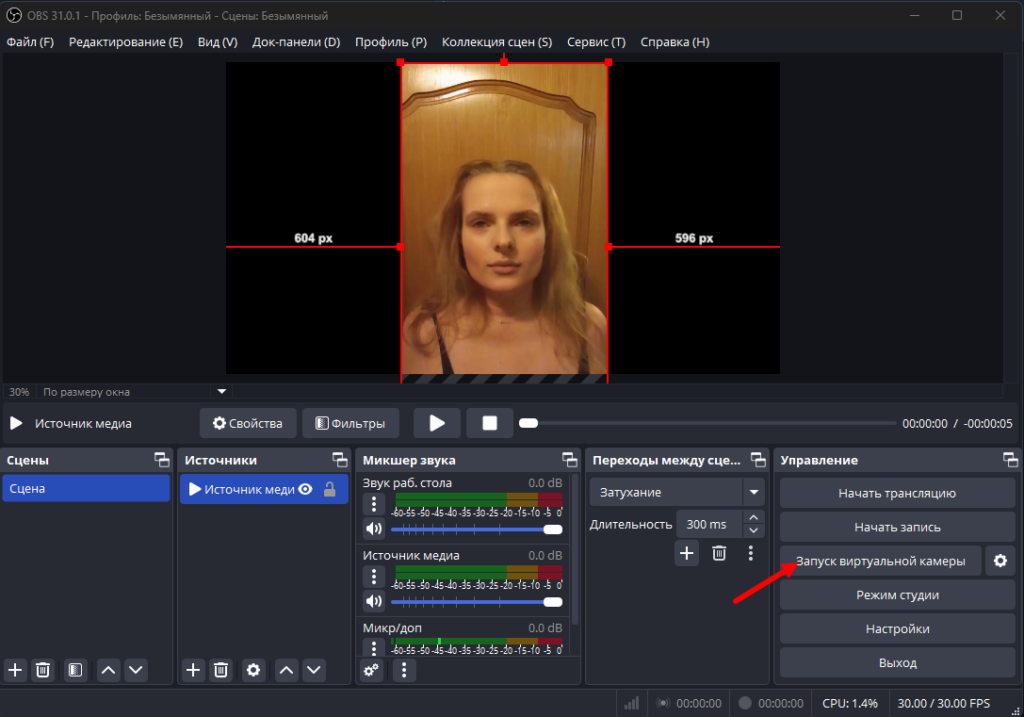
Task: Add a transition with plus icon
Action: click(686, 552)
